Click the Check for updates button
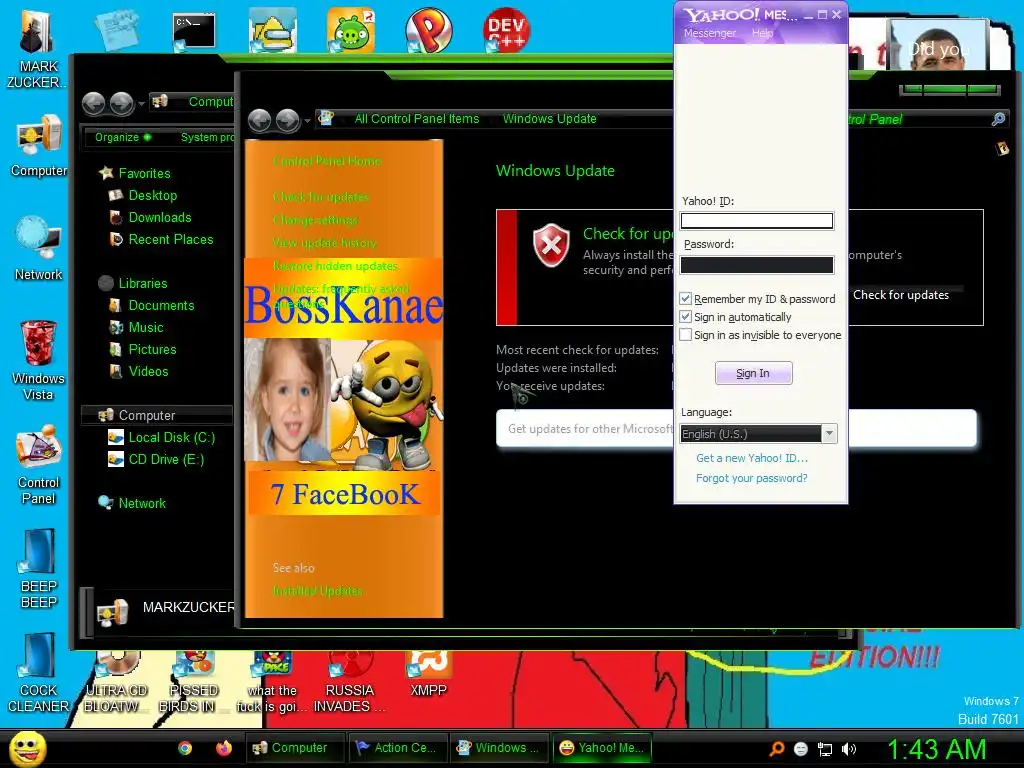Image resolution: width=1024 pixels, height=768 pixels. (x=901, y=295)
